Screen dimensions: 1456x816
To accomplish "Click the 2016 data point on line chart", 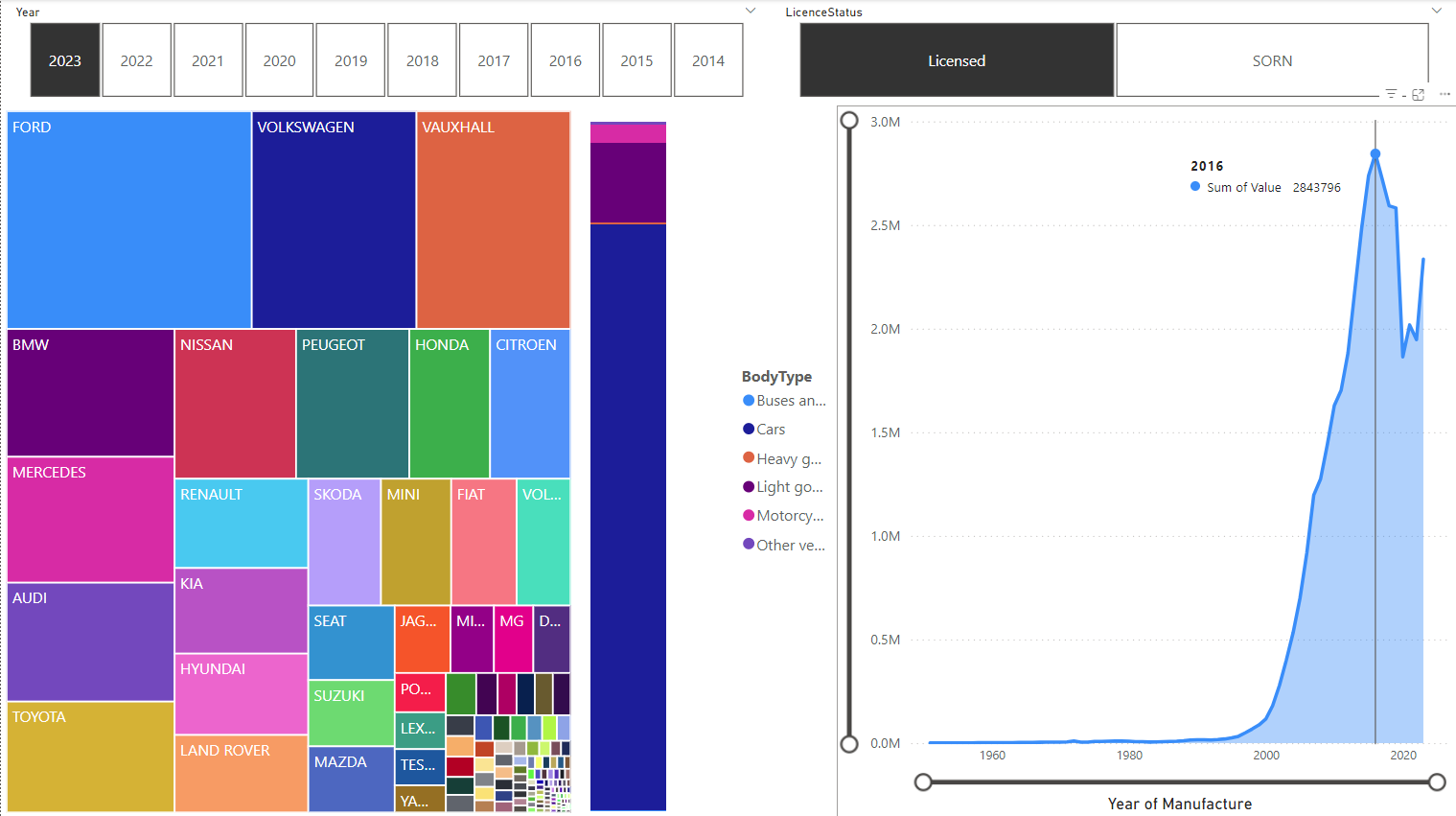I will pyautogui.click(x=1375, y=153).
